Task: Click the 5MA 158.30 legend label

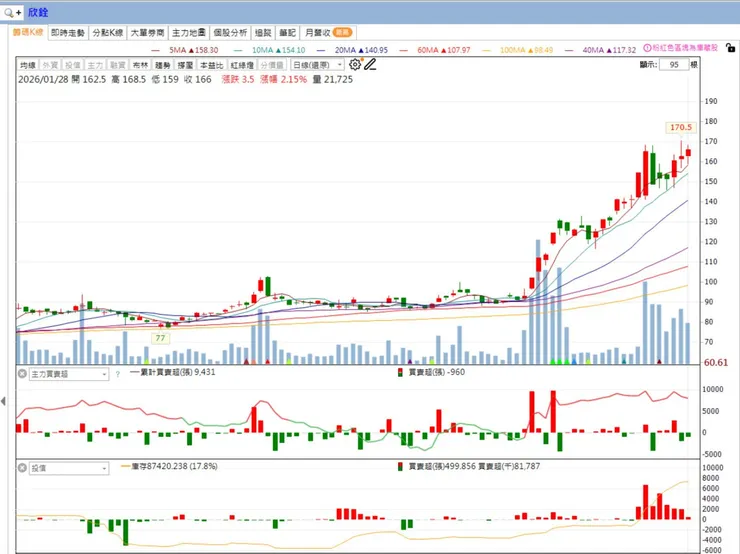Action: point(193,50)
